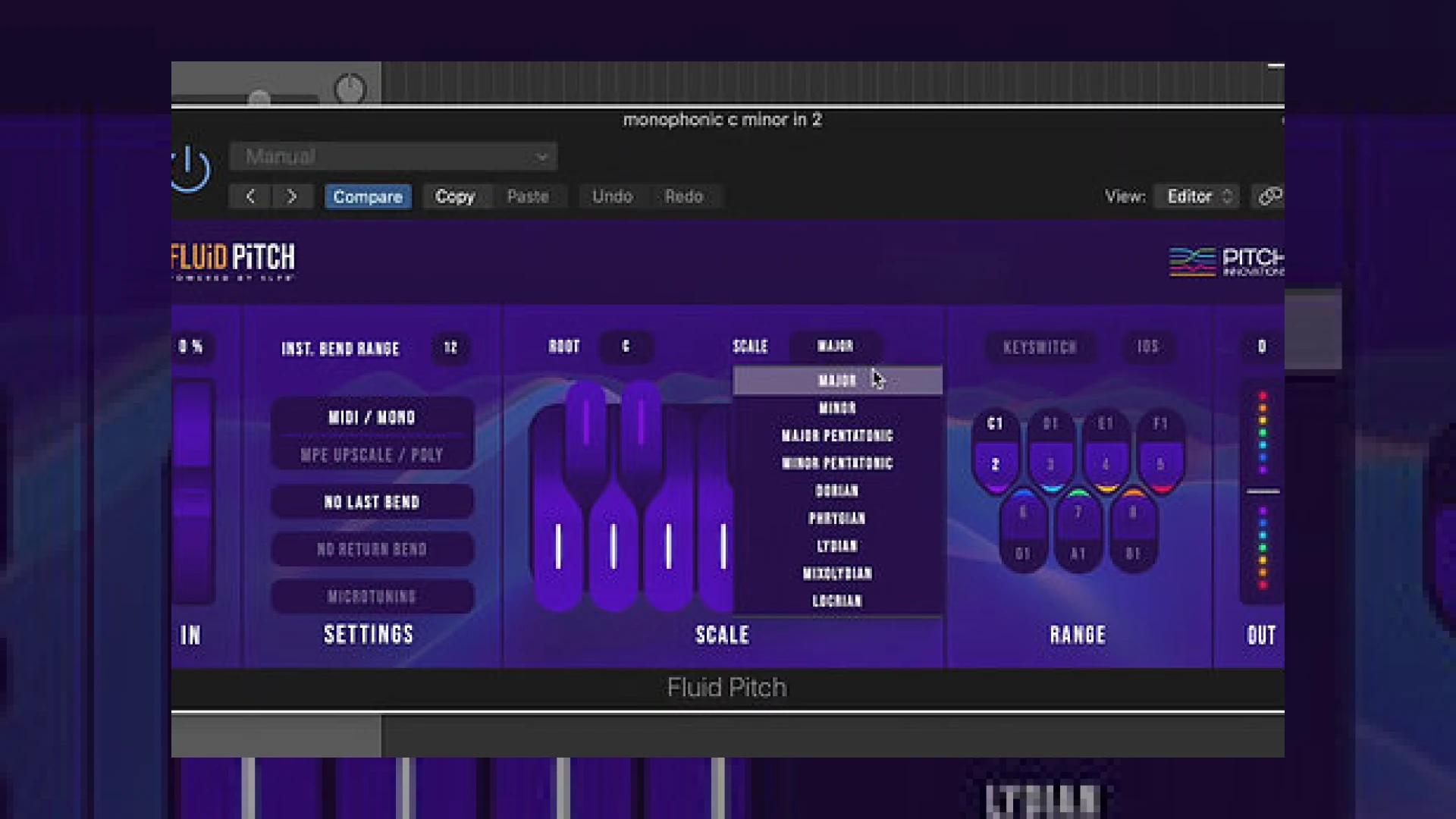Choose MAJOR PENTATONIC from the scale list
The image size is (1456, 819).
[837, 436]
